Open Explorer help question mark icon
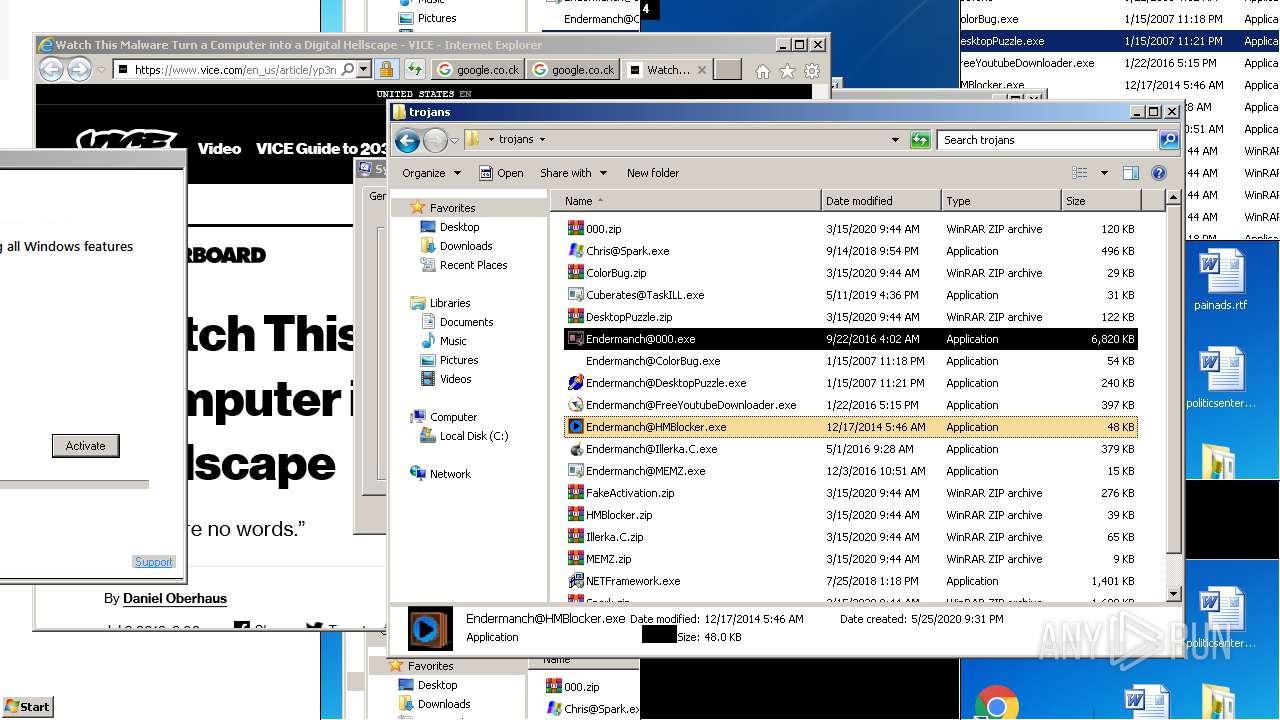 (1159, 173)
